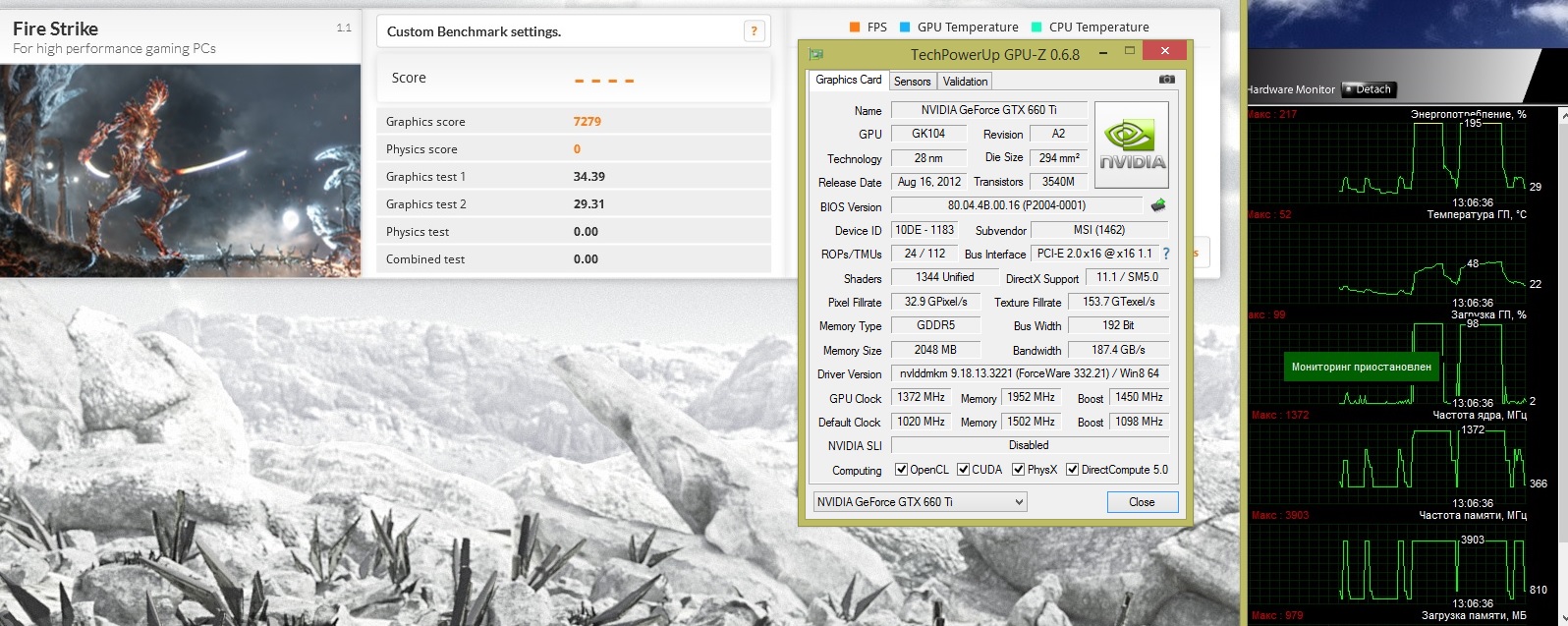Open the Validation tab
The image size is (1568, 626).
tap(965, 82)
